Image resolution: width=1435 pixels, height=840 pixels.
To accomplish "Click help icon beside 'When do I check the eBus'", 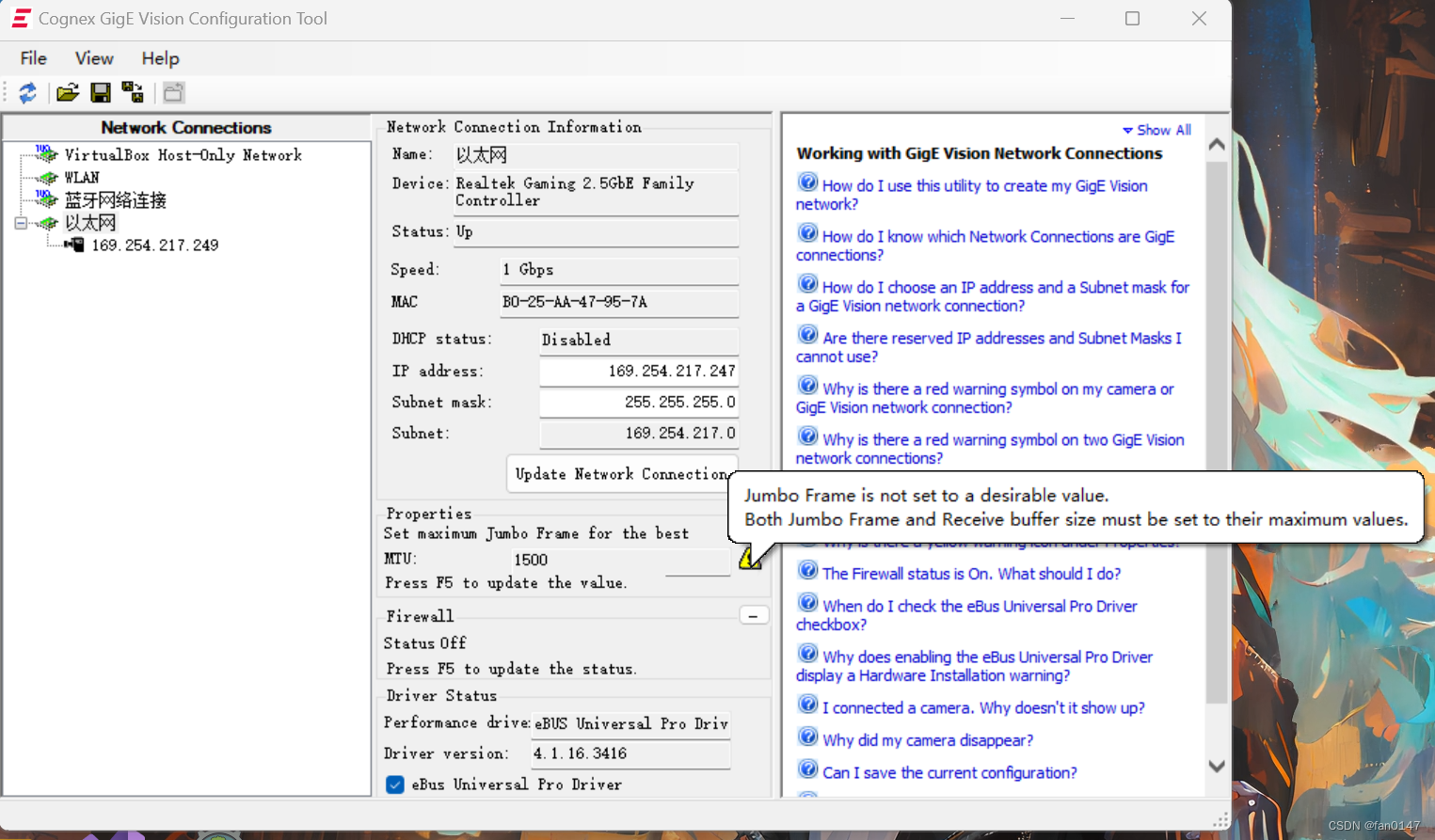I will (807, 603).
